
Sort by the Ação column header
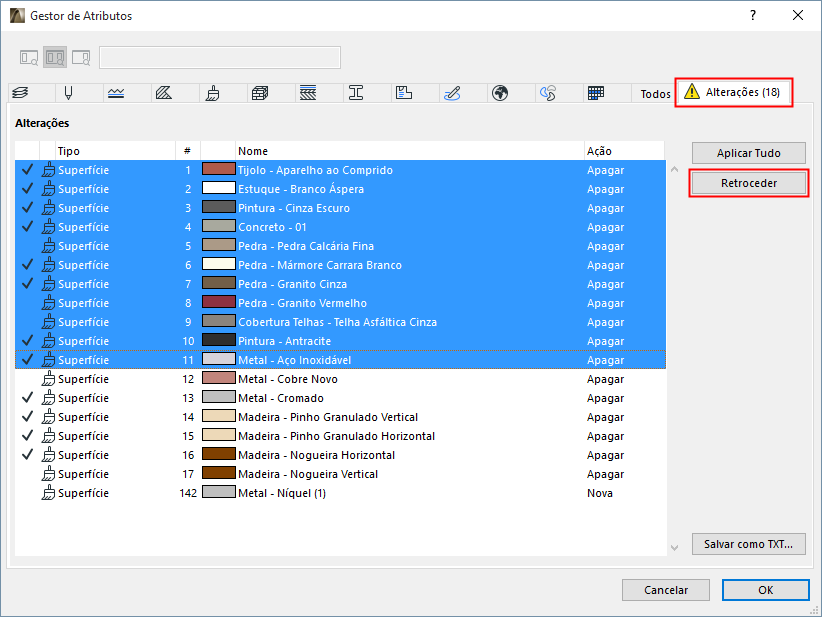[624, 151]
